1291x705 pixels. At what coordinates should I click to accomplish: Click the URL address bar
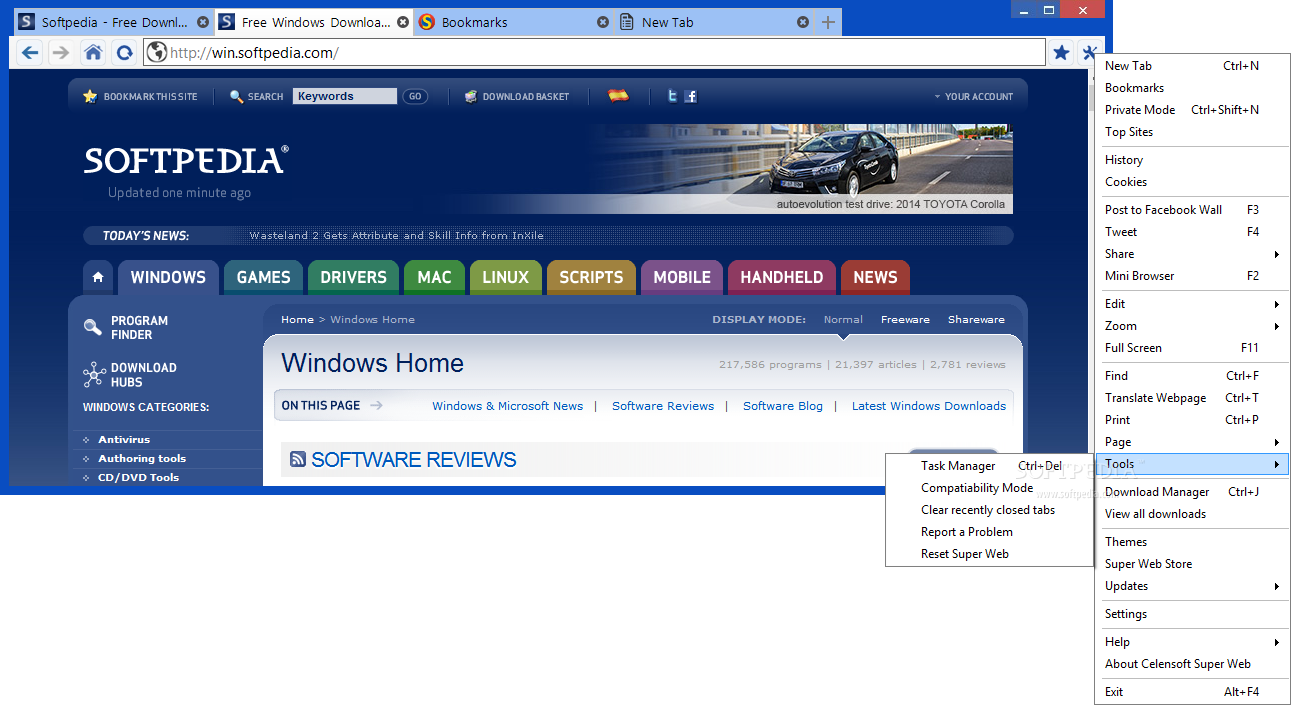(x=595, y=53)
